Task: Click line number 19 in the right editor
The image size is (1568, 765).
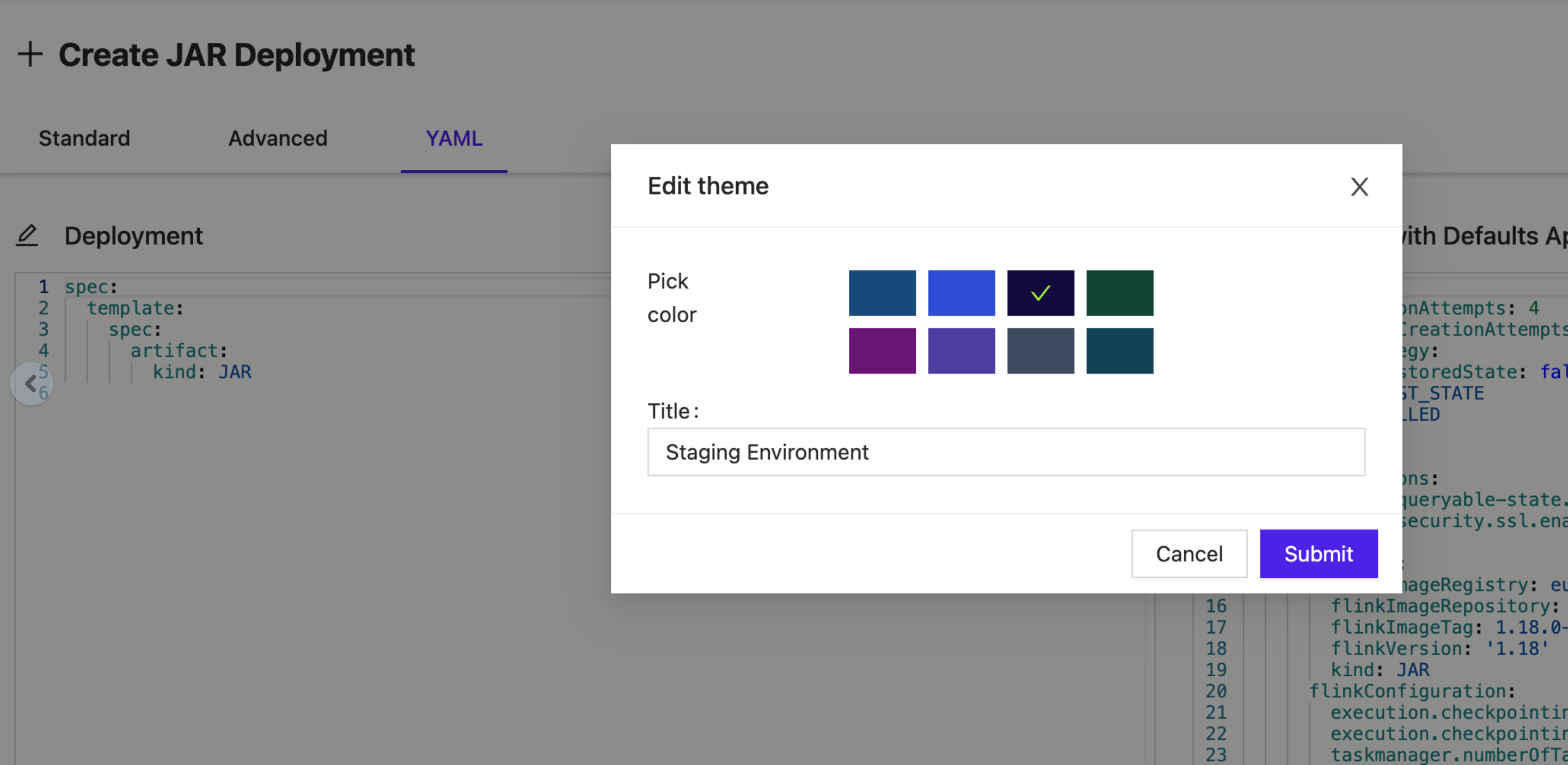Action: (x=1216, y=670)
